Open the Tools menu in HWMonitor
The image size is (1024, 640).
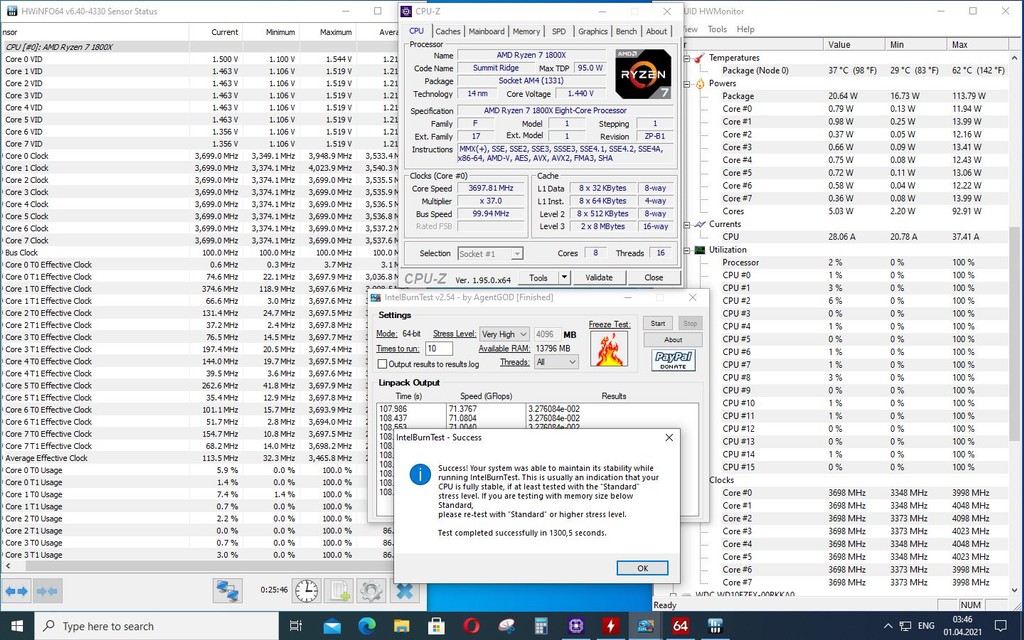717,29
